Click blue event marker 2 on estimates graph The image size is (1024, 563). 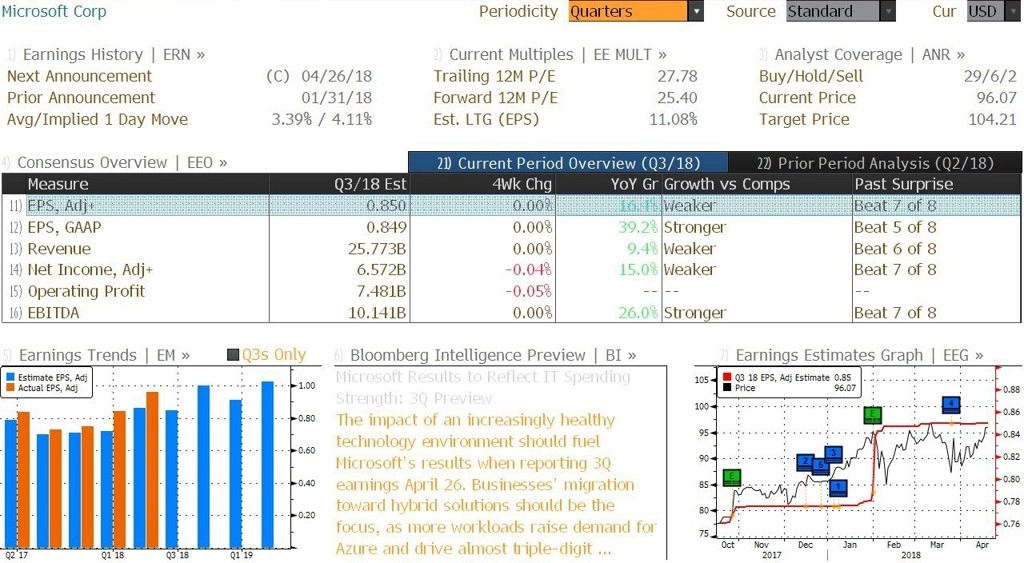pos(806,462)
